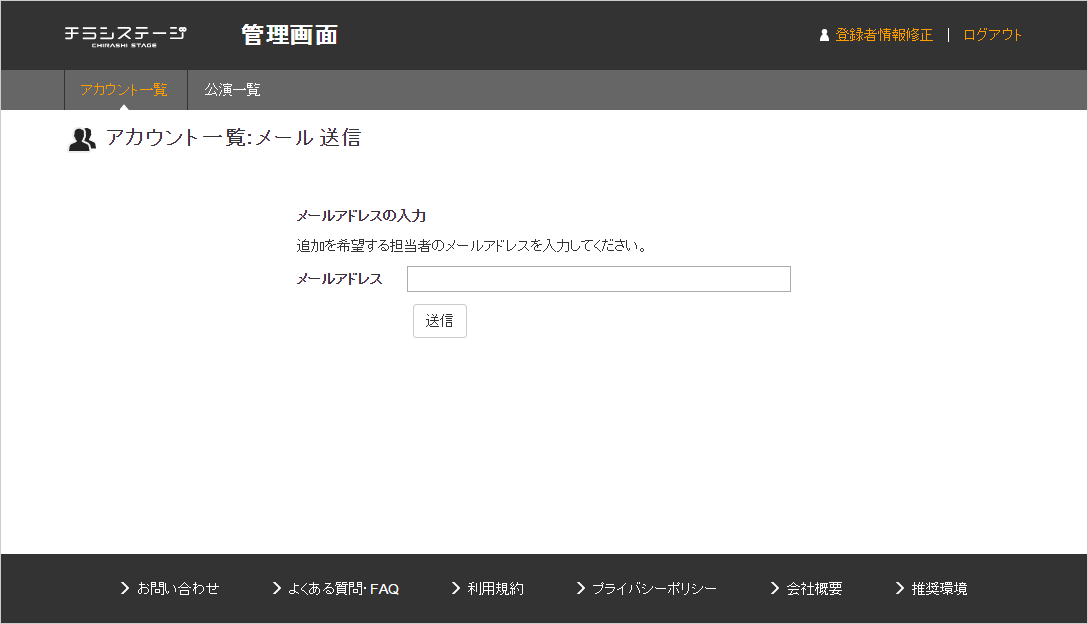Click the people icon beside the page heading
Image resolution: width=1088 pixels, height=624 pixels.
pyautogui.click(x=82, y=139)
